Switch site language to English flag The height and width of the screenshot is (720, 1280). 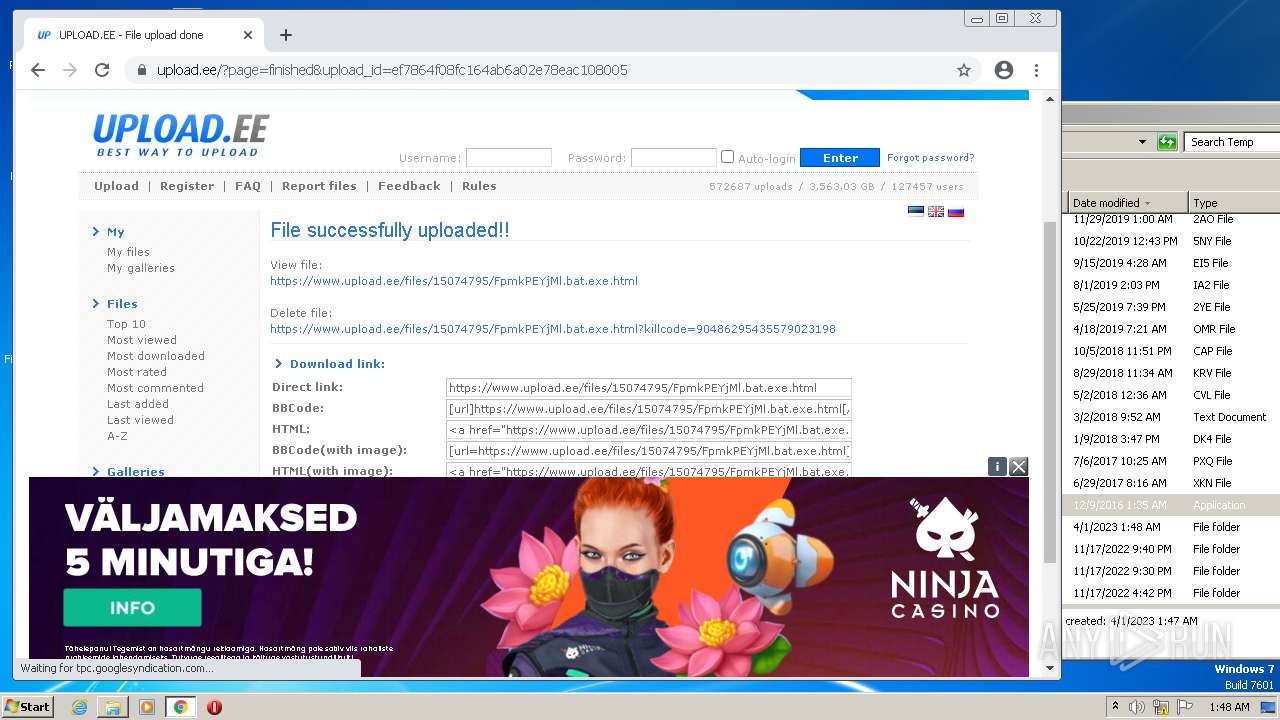[x=936, y=211]
